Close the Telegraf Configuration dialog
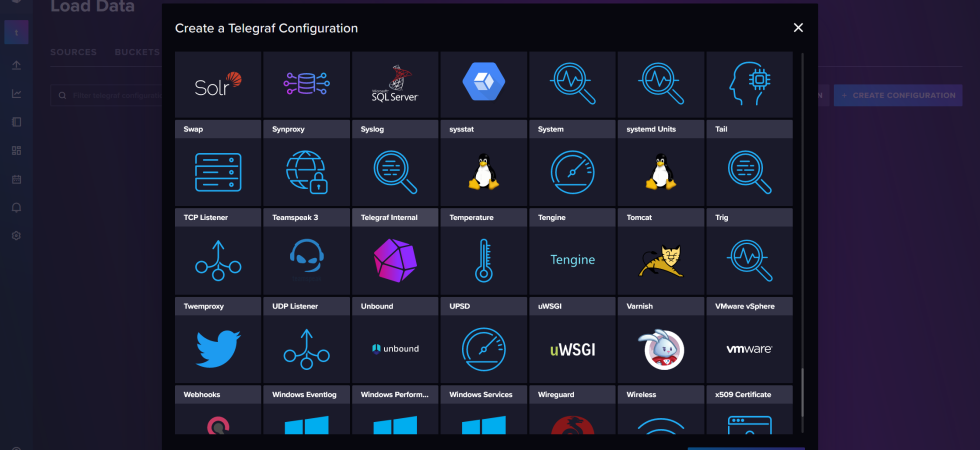Viewport: 980px width, 450px height. 798,28
